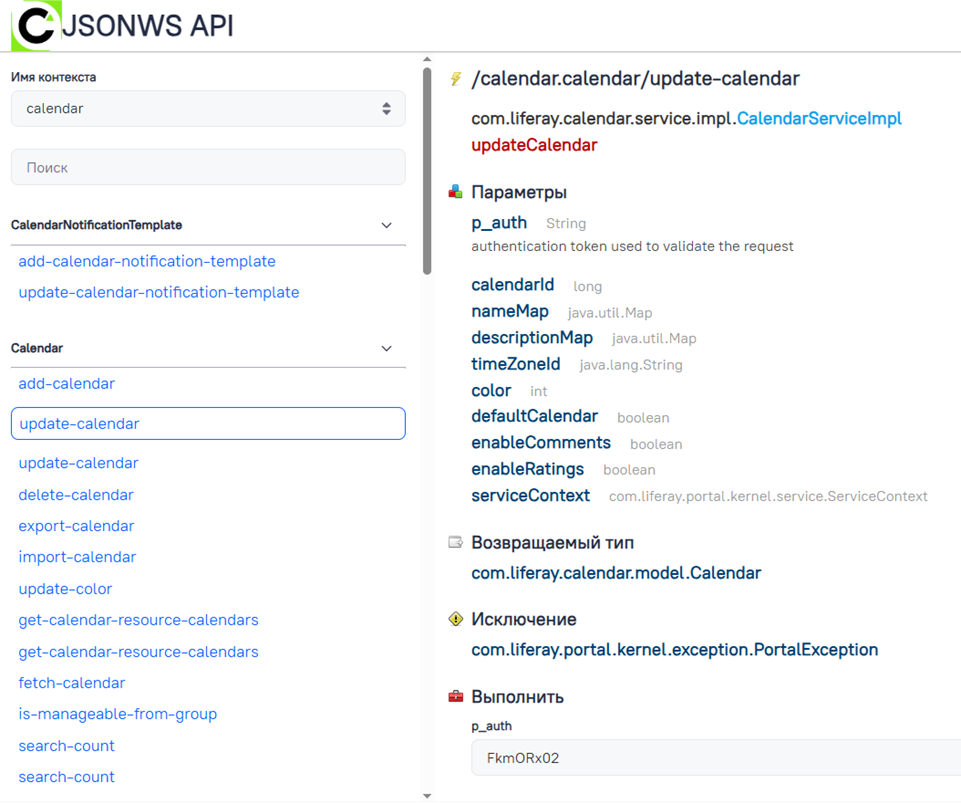Open the Имя контекста calendar dropdown
This screenshot has width=961, height=804.
click(x=208, y=109)
